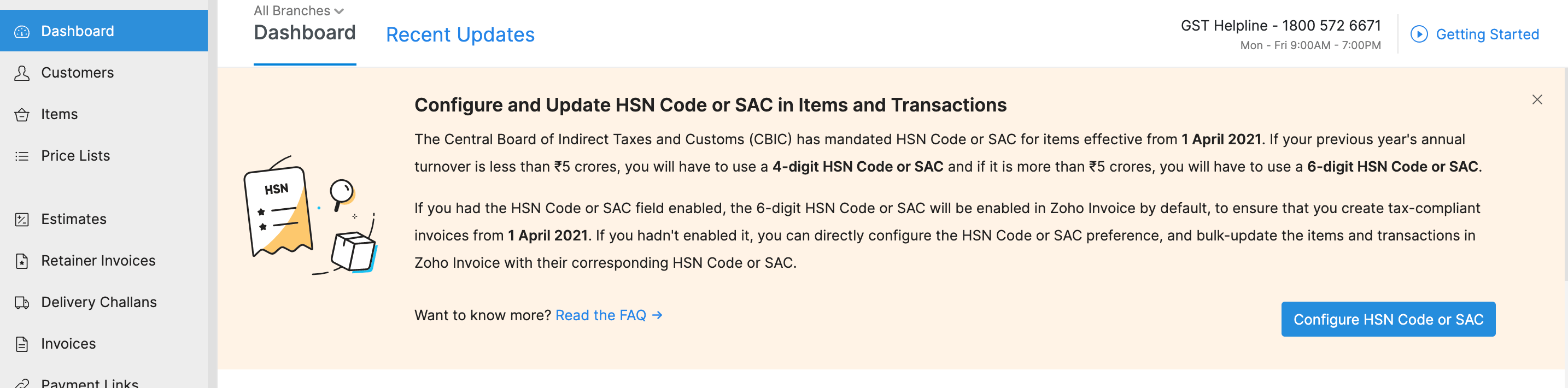Select the Price Lists icon

click(21, 156)
